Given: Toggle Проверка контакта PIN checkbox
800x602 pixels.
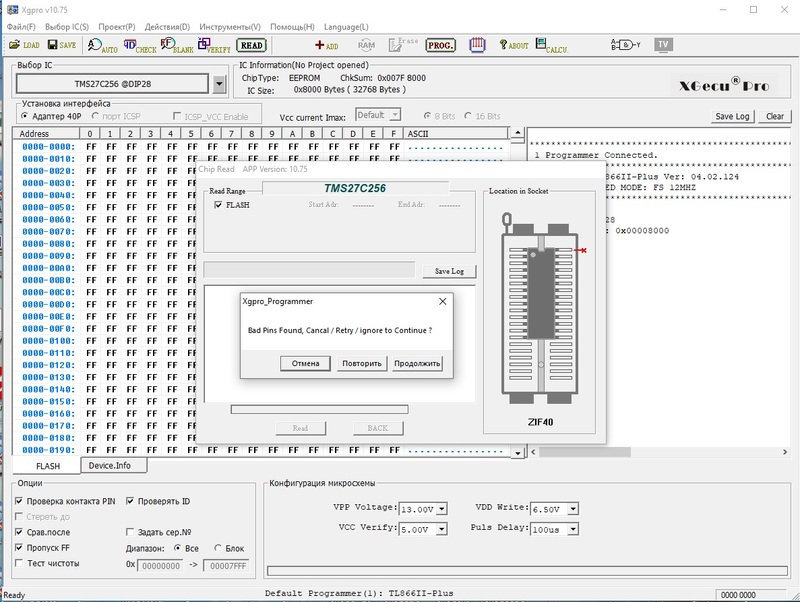Looking at the screenshot, I should (x=19, y=501).
